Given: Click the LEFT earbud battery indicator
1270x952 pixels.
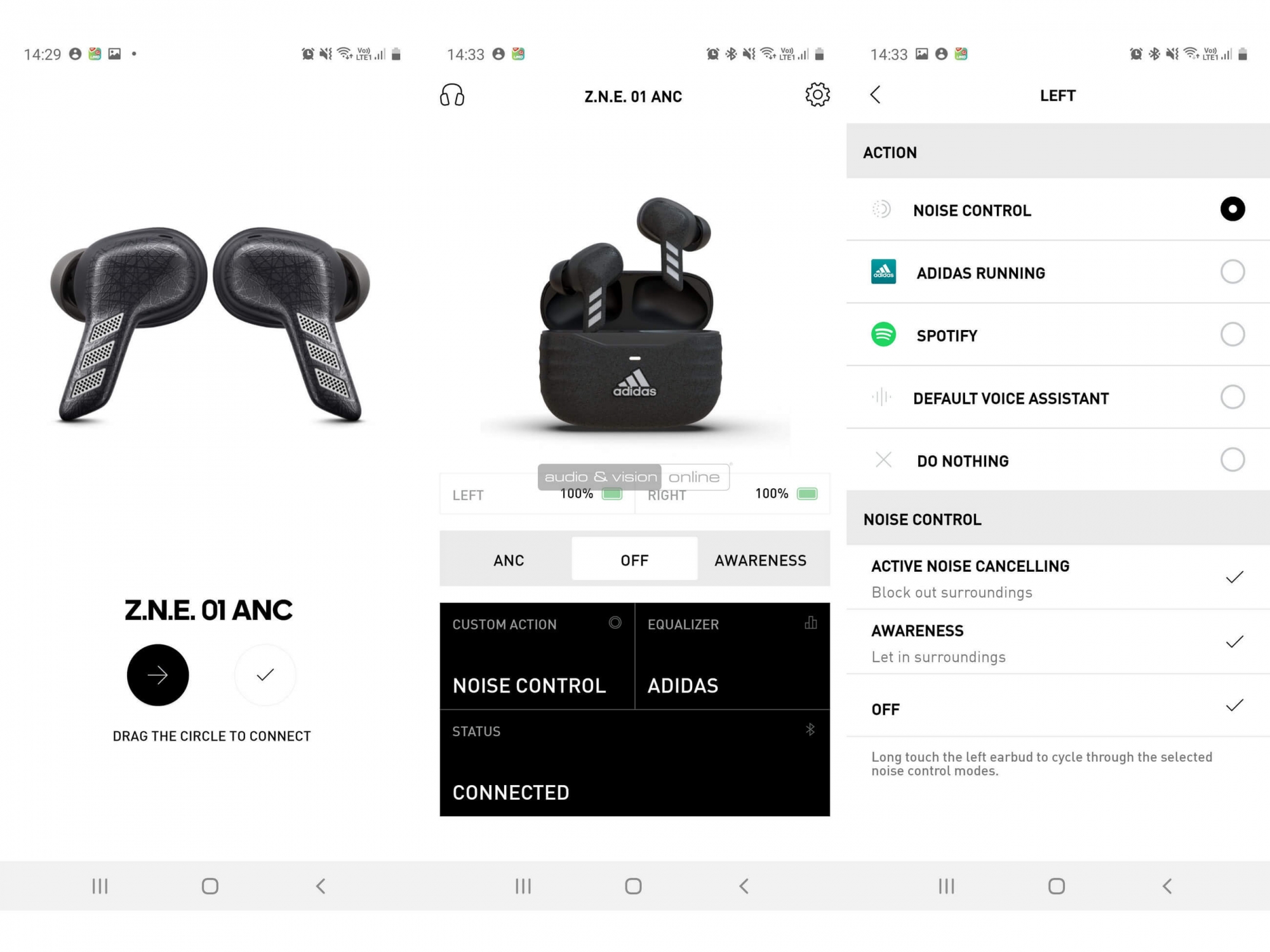Looking at the screenshot, I should pos(600,493).
